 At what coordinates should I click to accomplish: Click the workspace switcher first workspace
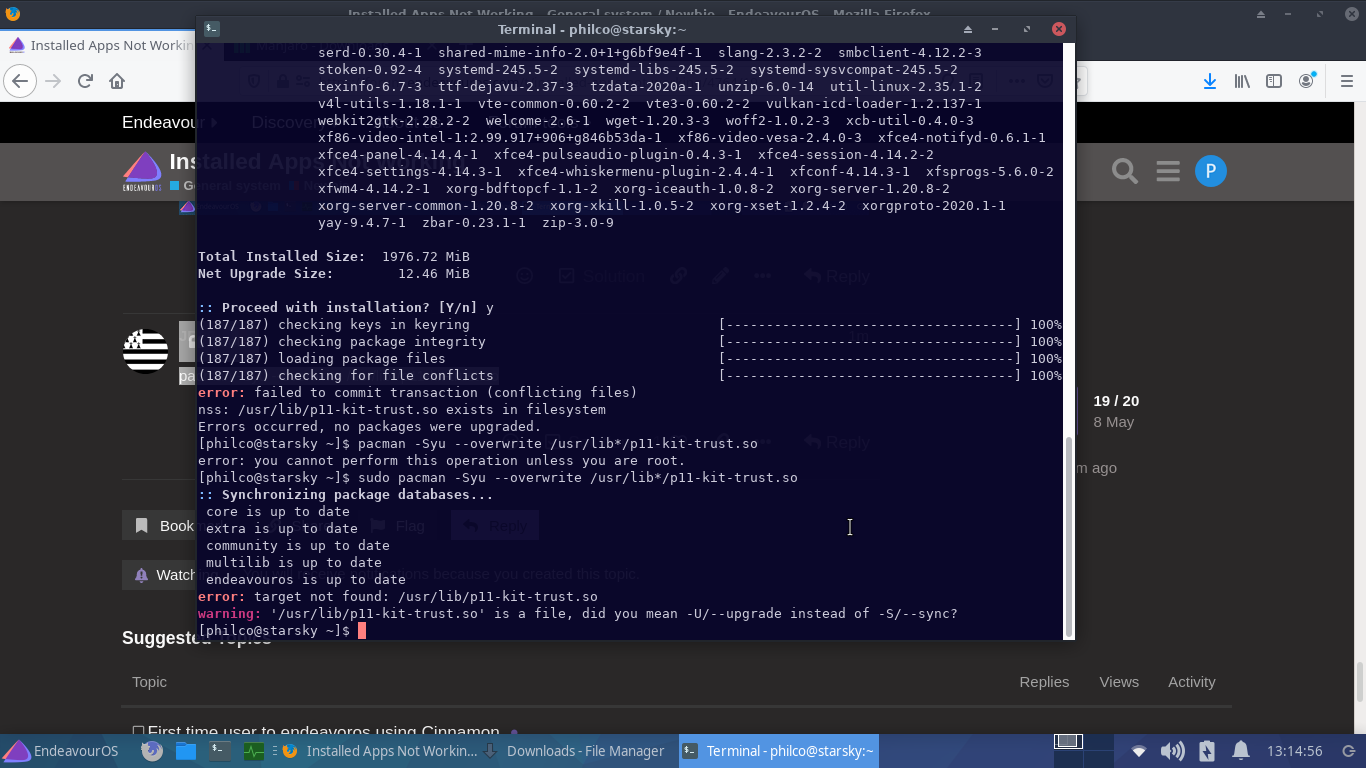click(1069, 741)
